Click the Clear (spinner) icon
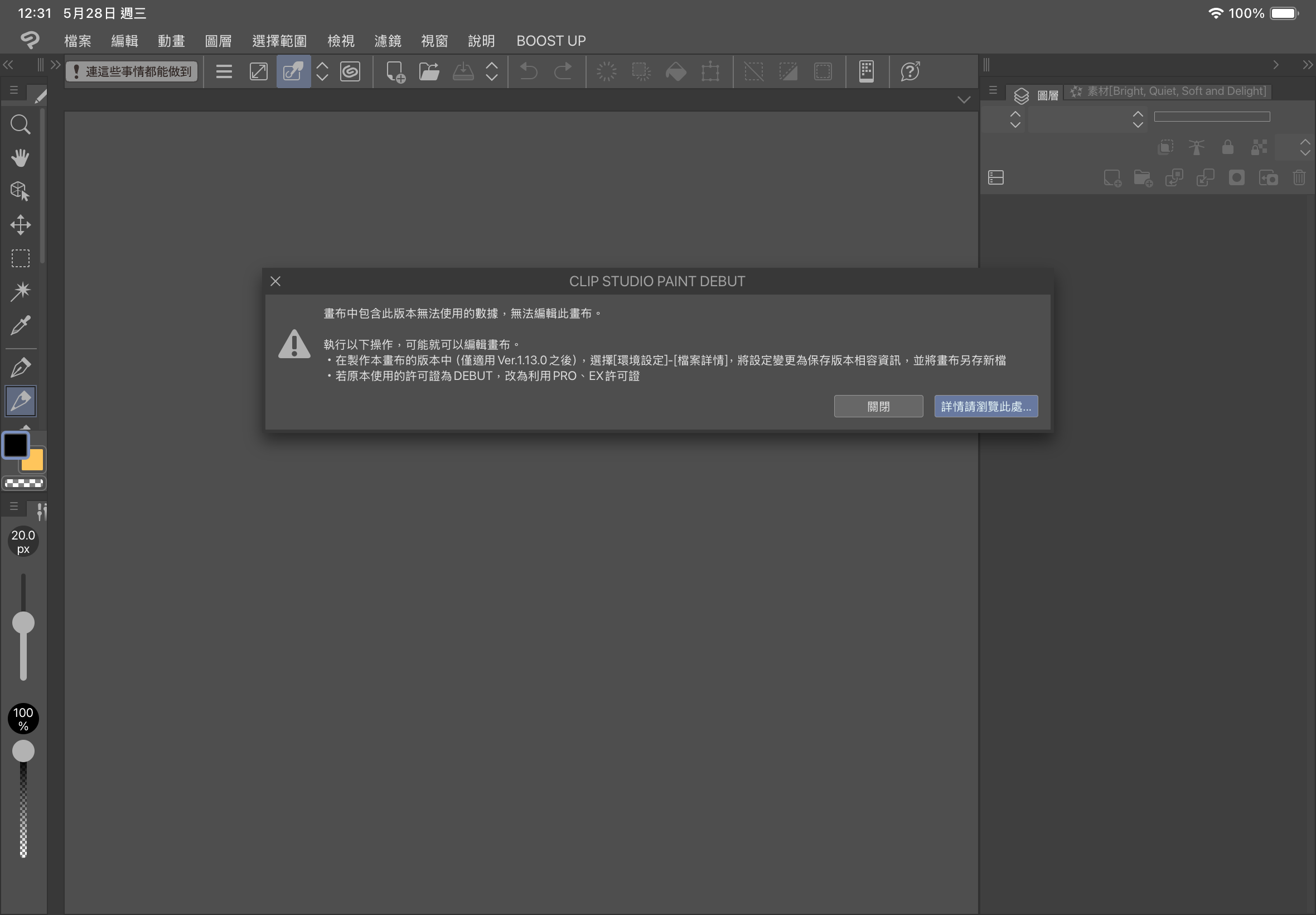The image size is (1316, 915). point(606,71)
